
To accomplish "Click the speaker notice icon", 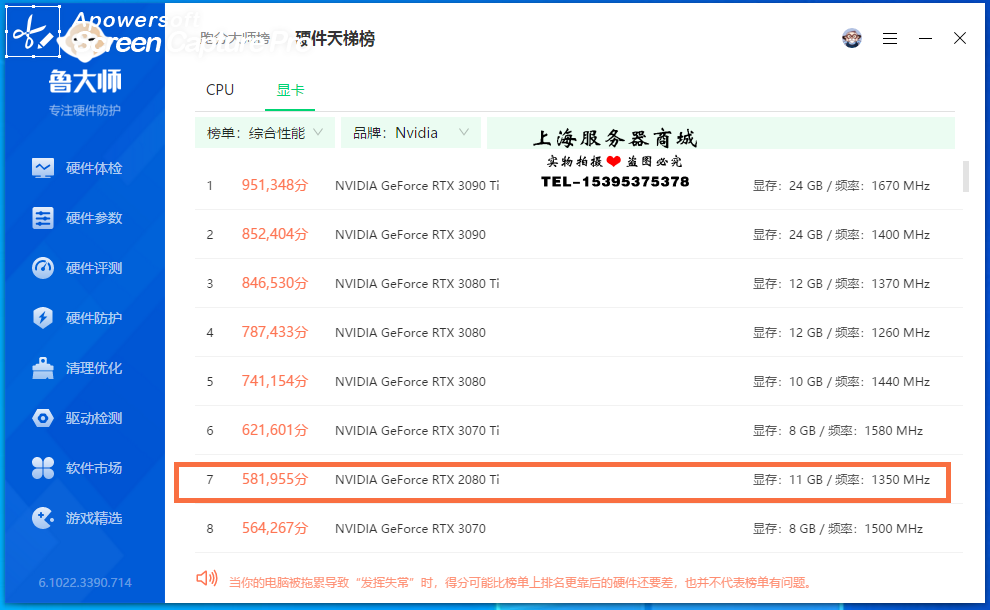I will [206, 578].
